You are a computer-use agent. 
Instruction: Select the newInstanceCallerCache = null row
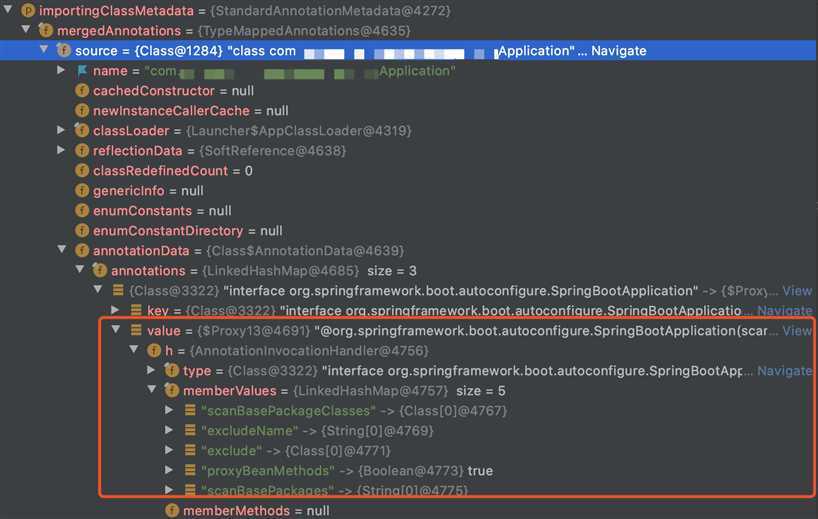[x=409, y=110]
